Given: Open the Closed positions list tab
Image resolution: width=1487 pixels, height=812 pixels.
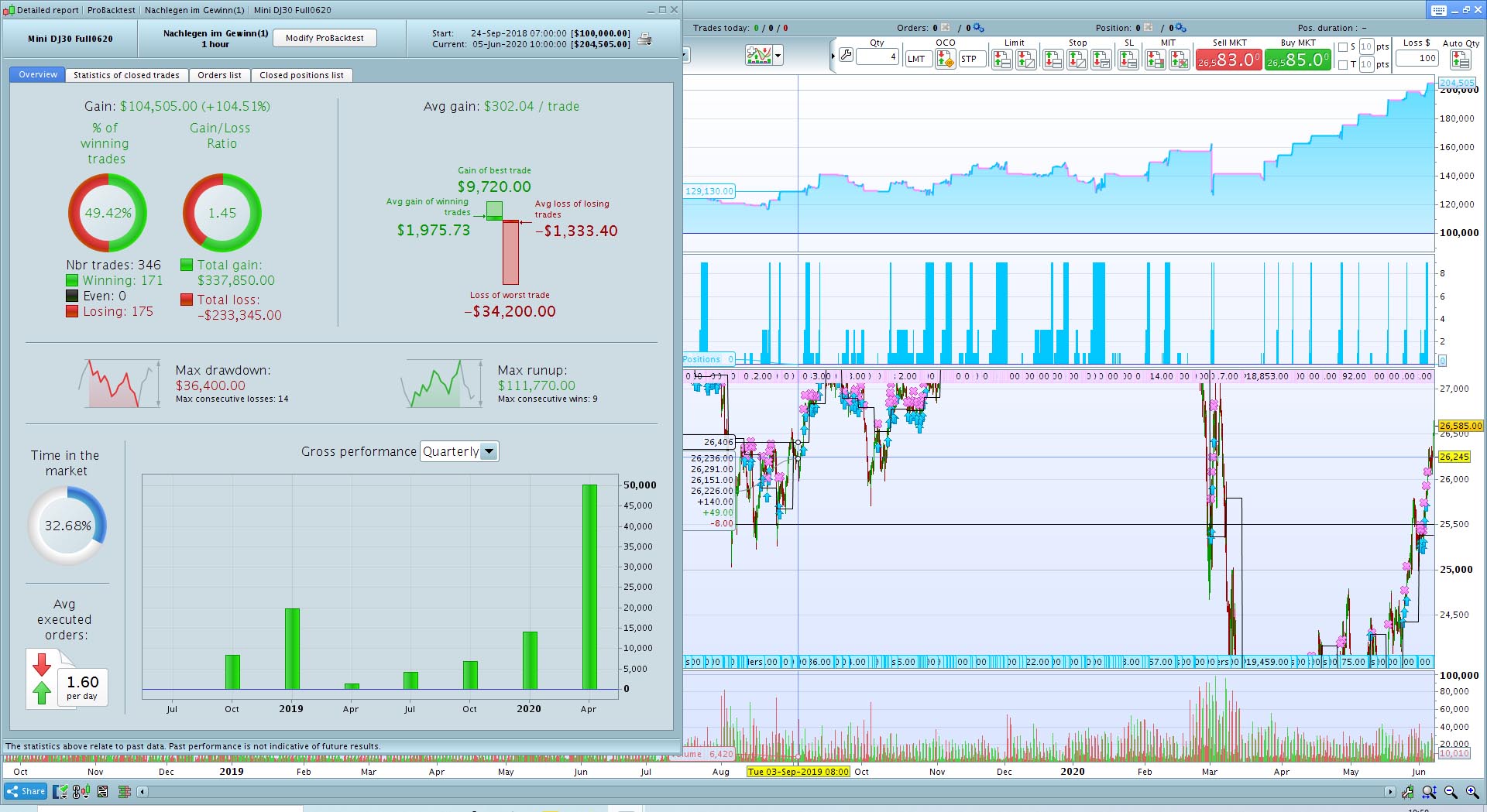Looking at the screenshot, I should pyautogui.click(x=301, y=75).
